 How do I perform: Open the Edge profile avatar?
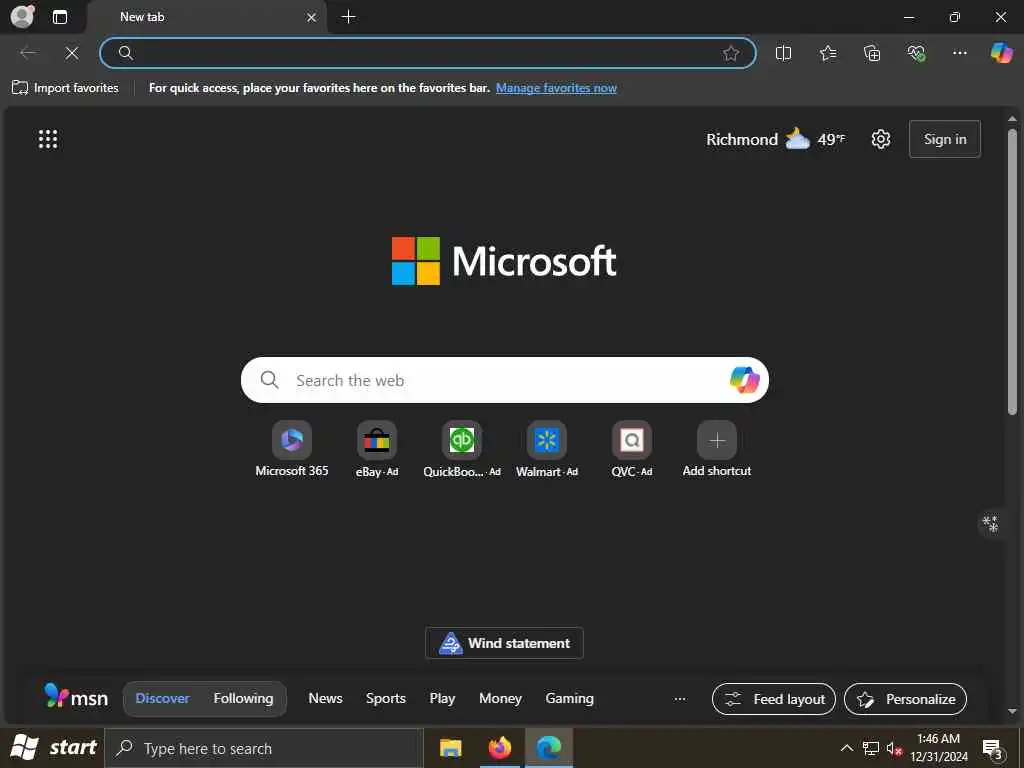[x=23, y=16]
